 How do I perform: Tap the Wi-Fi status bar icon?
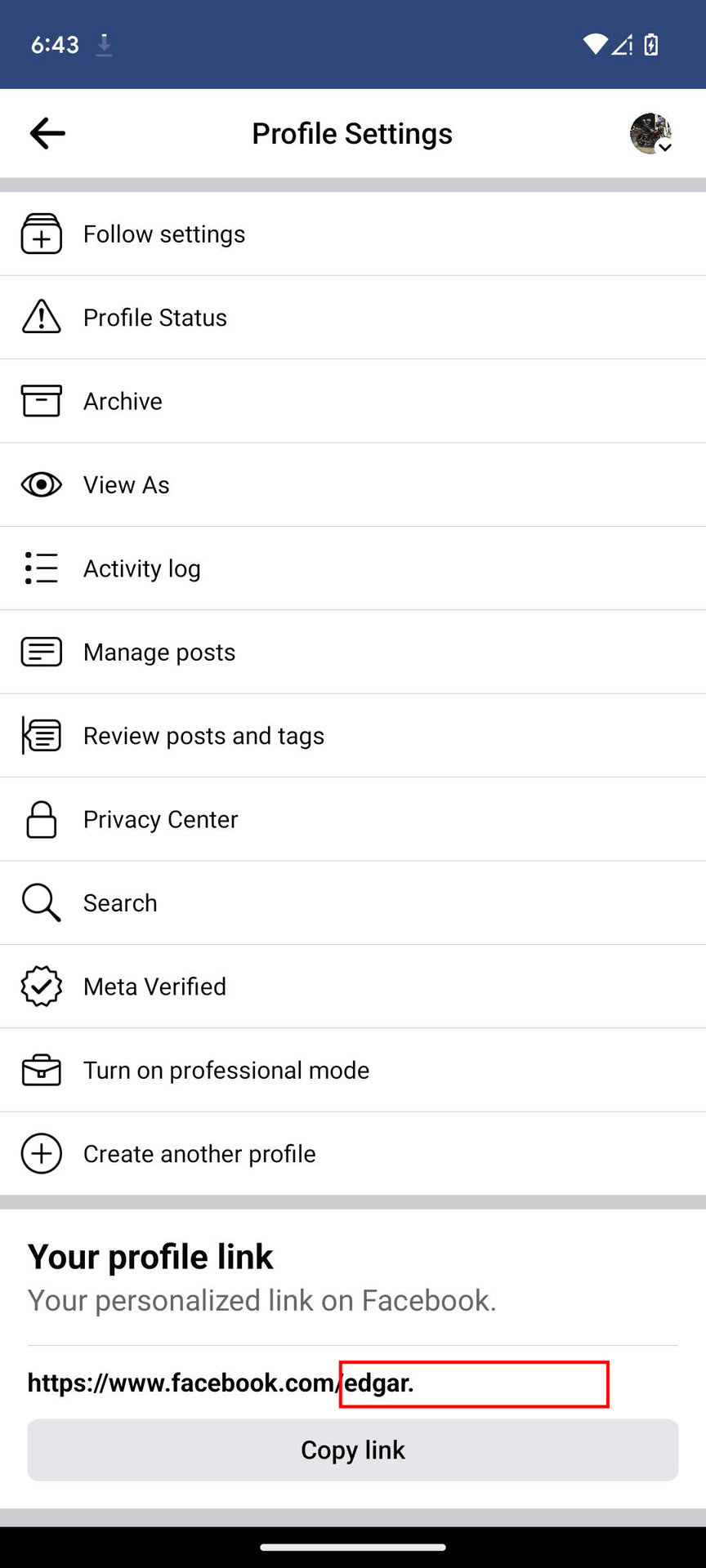click(595, 44)
